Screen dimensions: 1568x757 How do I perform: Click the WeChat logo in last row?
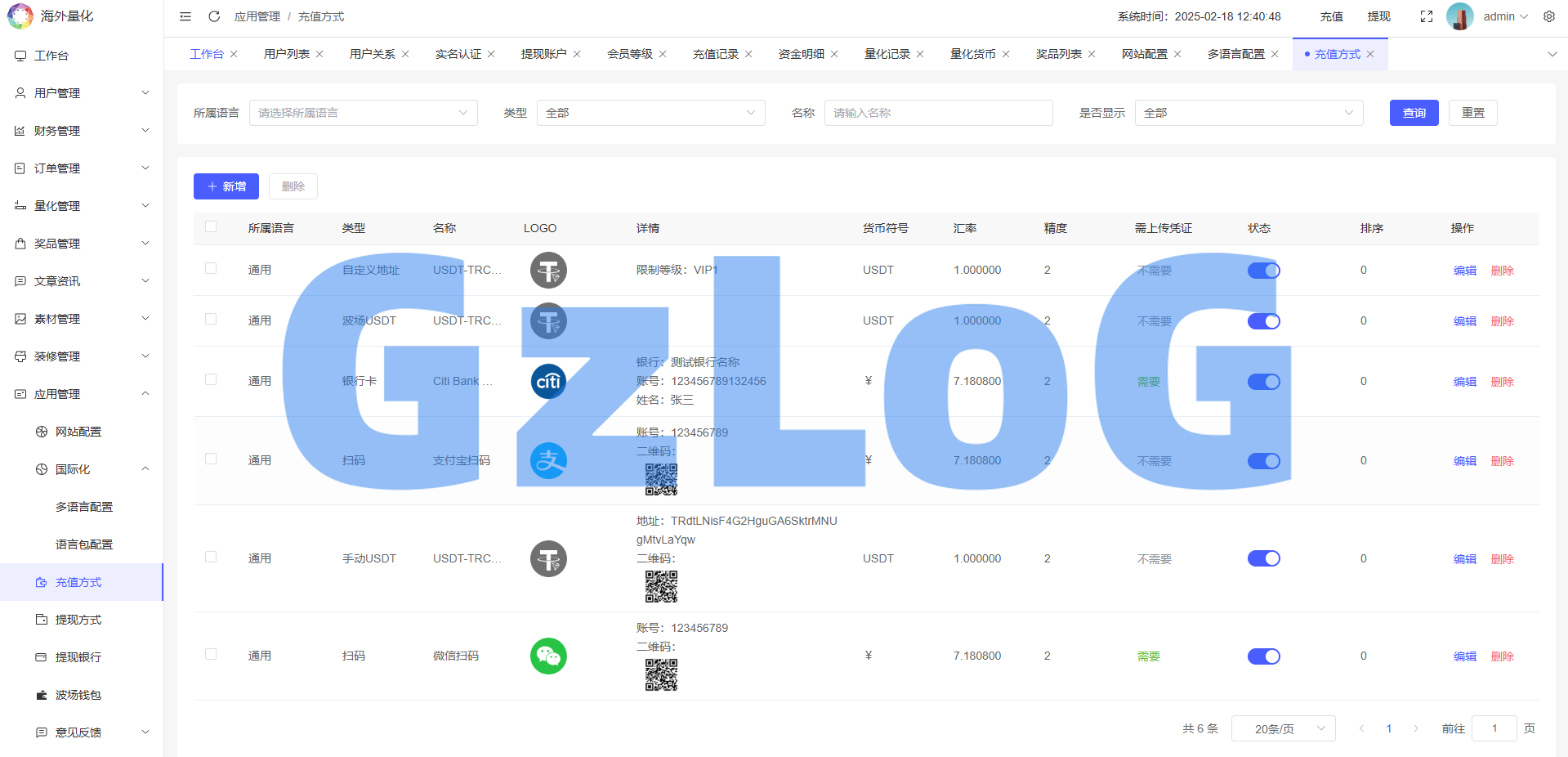[x=548, y=656]
